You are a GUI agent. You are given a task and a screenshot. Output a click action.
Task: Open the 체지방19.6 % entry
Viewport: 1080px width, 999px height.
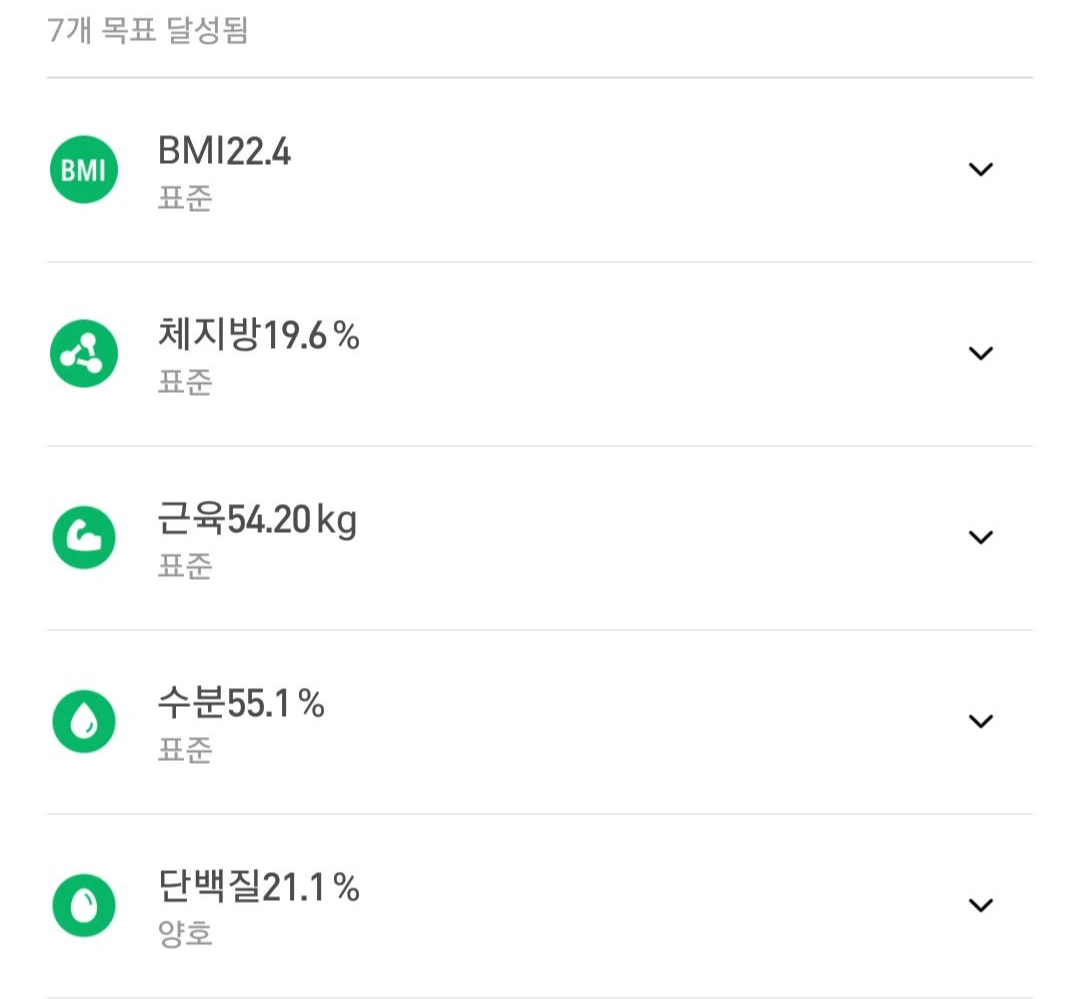(259, 335)
